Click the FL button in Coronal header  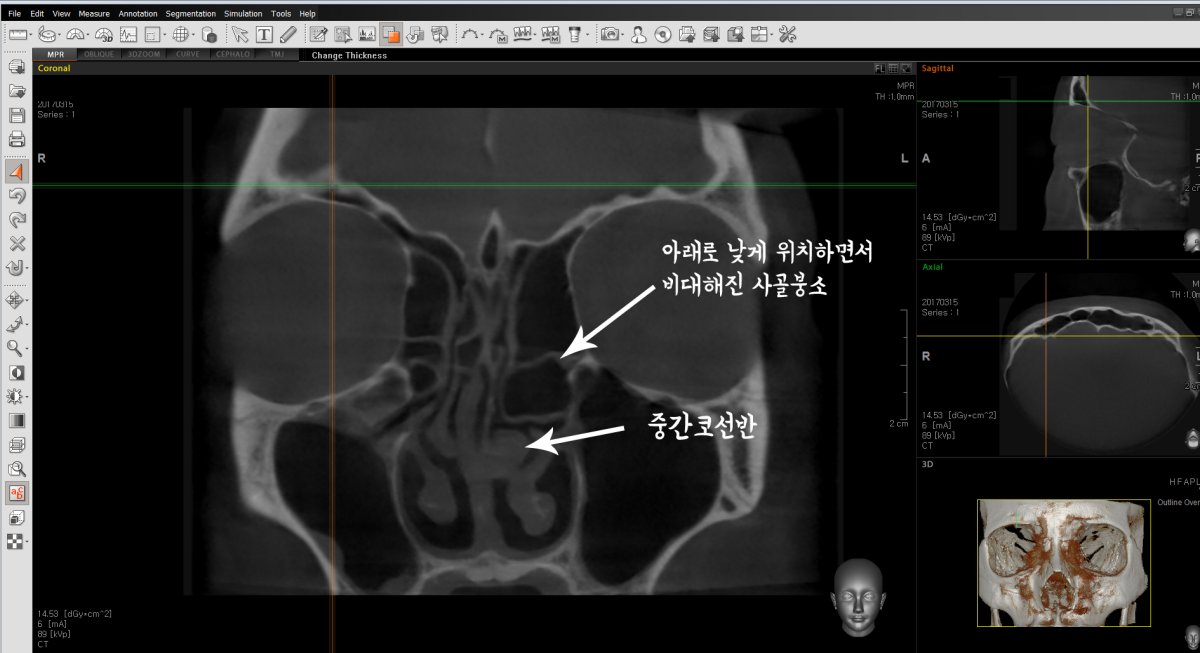(x=879, y=69)
